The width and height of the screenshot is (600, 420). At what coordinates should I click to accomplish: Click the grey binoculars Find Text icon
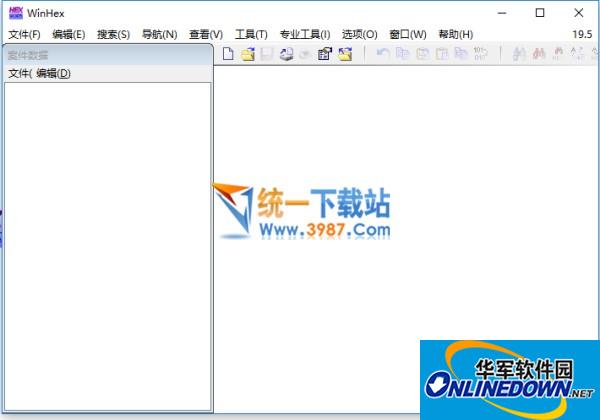click(519, 54)
